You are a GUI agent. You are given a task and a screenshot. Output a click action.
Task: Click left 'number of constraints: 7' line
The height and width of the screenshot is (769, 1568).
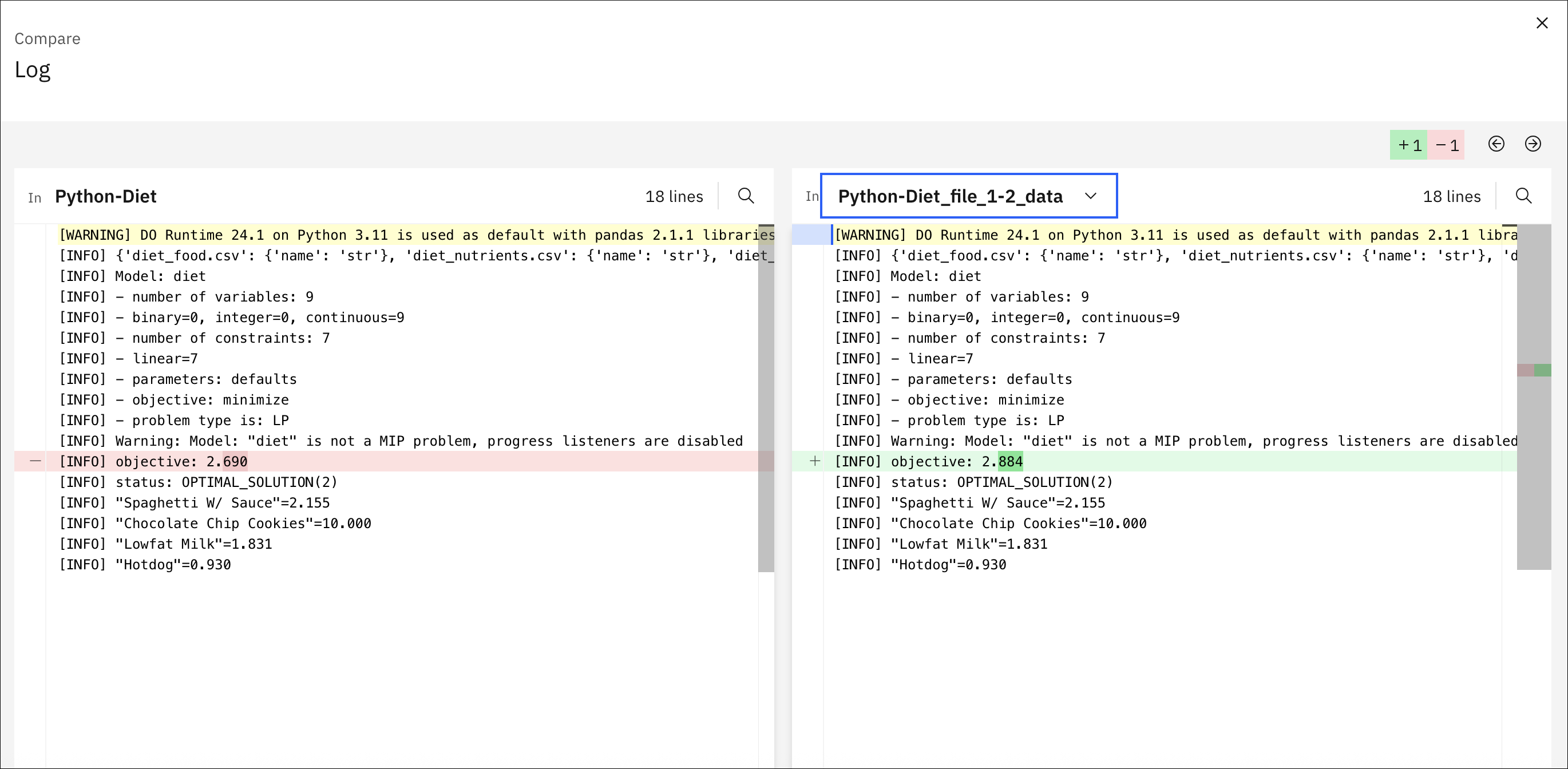[x=194, y=338]
